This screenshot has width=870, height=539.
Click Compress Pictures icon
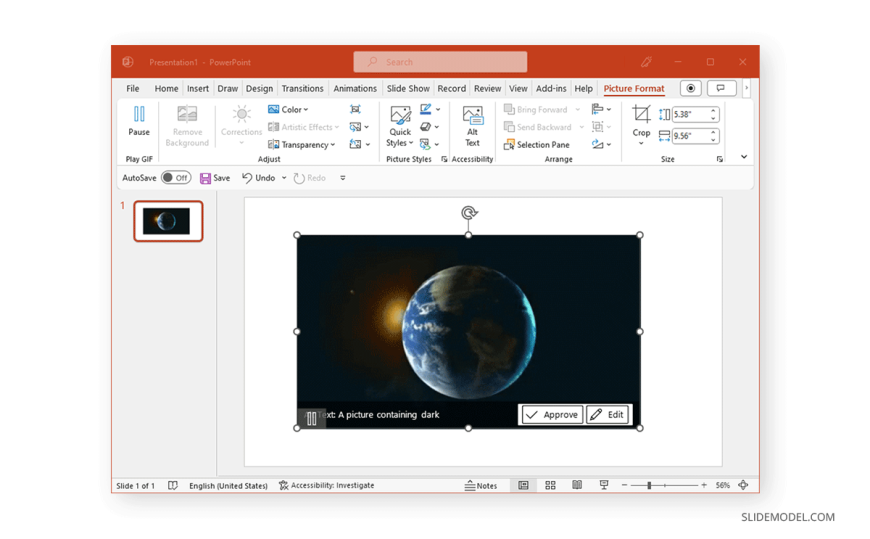coord(355,109)
